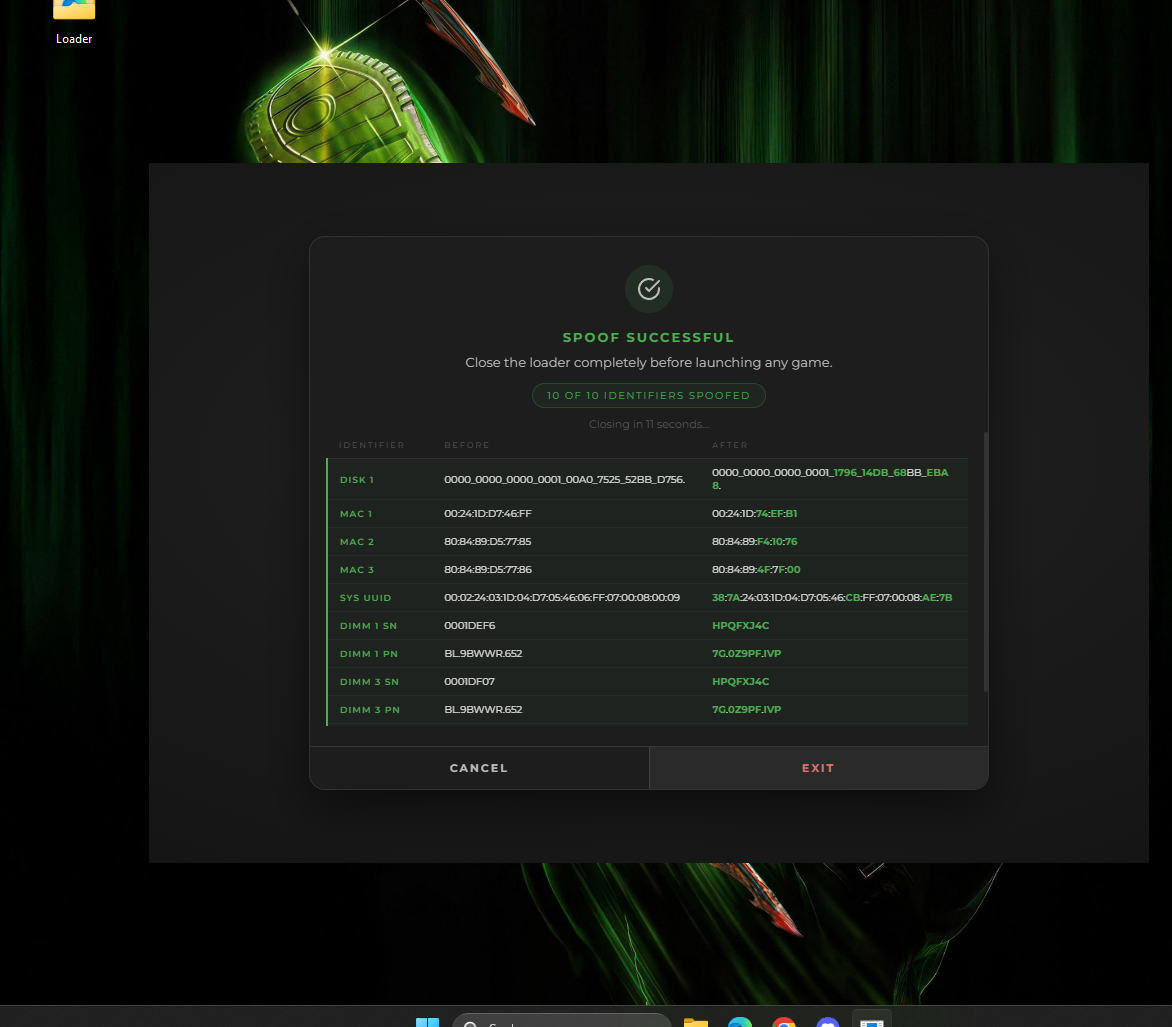
Task: Click MAC 3 after value 80:84:89:4F:7F:00
Action: [756, 570]
